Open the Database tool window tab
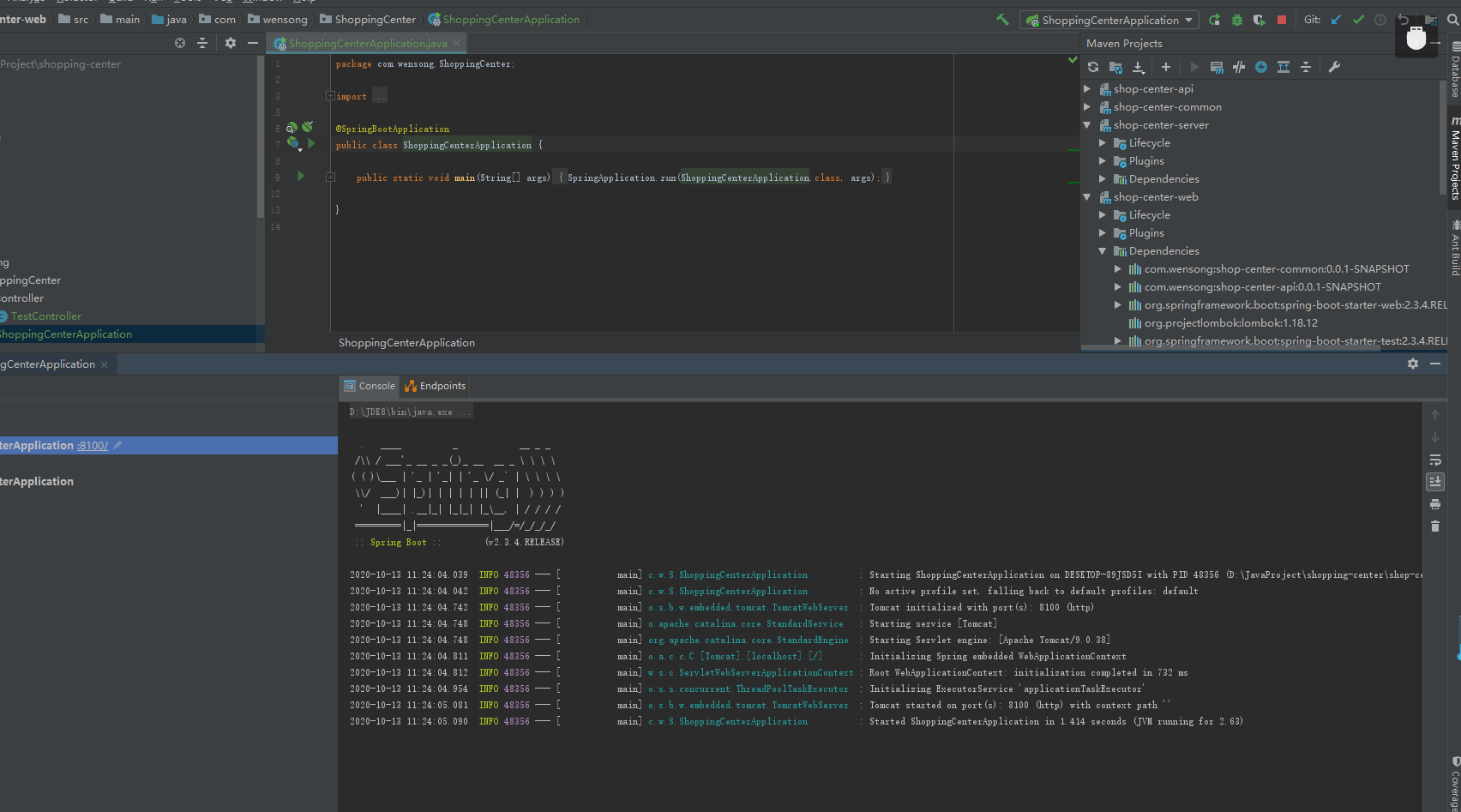The height and width of the screenshot is (812, 1461). point(1455,70)
